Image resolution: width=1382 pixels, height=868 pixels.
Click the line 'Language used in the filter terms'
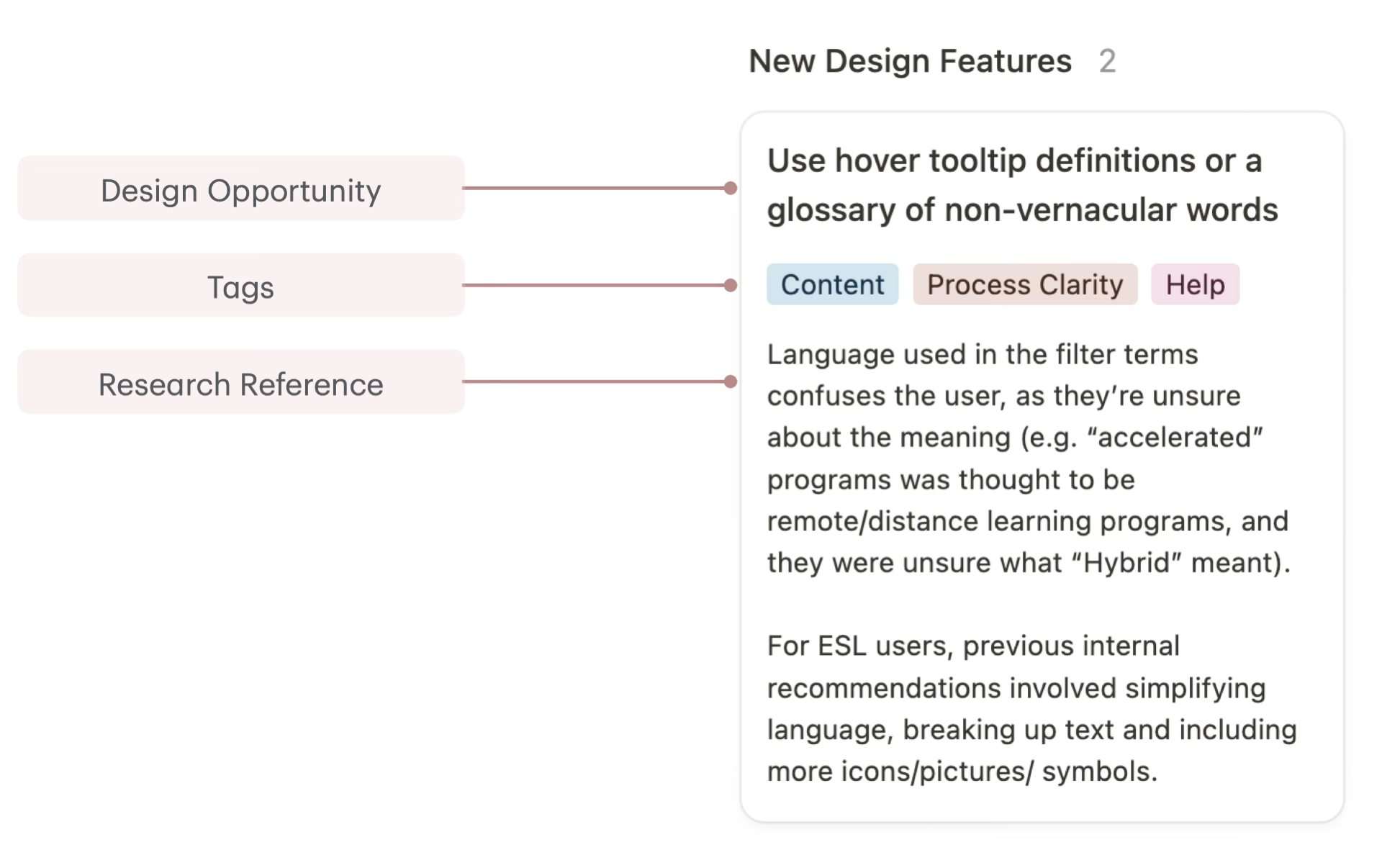982,355
